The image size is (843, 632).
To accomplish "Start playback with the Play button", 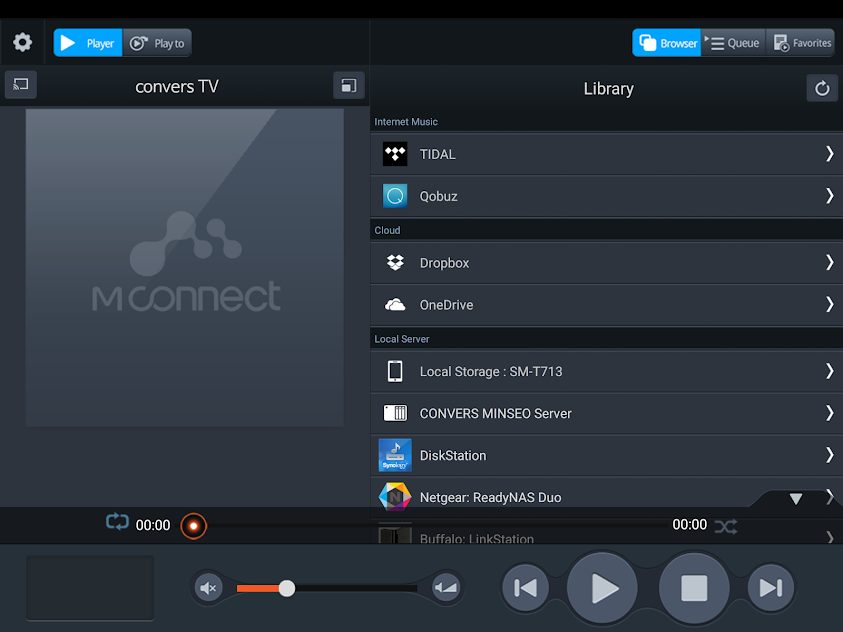I will click(x=602, y=588).
